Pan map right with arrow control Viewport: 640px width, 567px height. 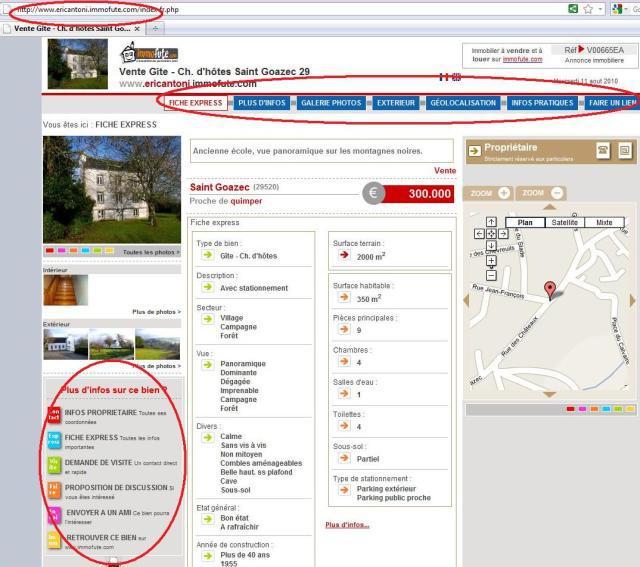[x=504, y=234]
